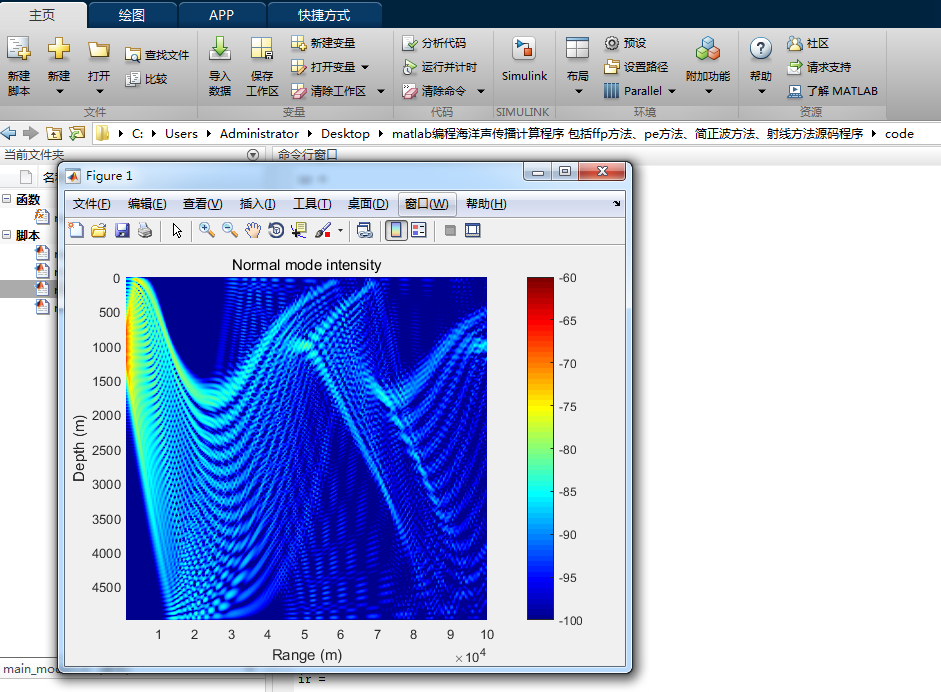Click the Link Plot icon
The height and width of the screenshot is (692, 941).
(x=364, y=230)
